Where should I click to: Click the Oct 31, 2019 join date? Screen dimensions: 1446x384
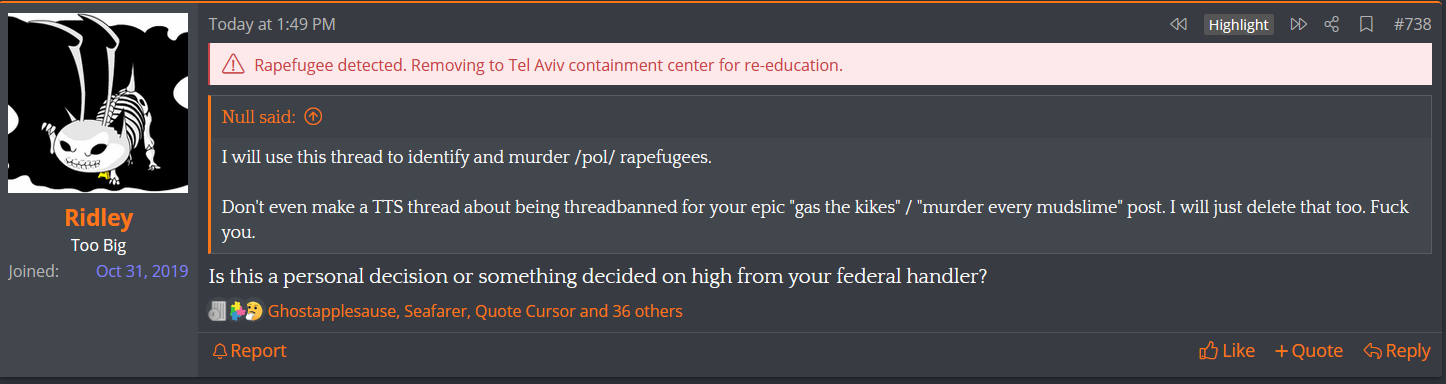click(142, 271)
